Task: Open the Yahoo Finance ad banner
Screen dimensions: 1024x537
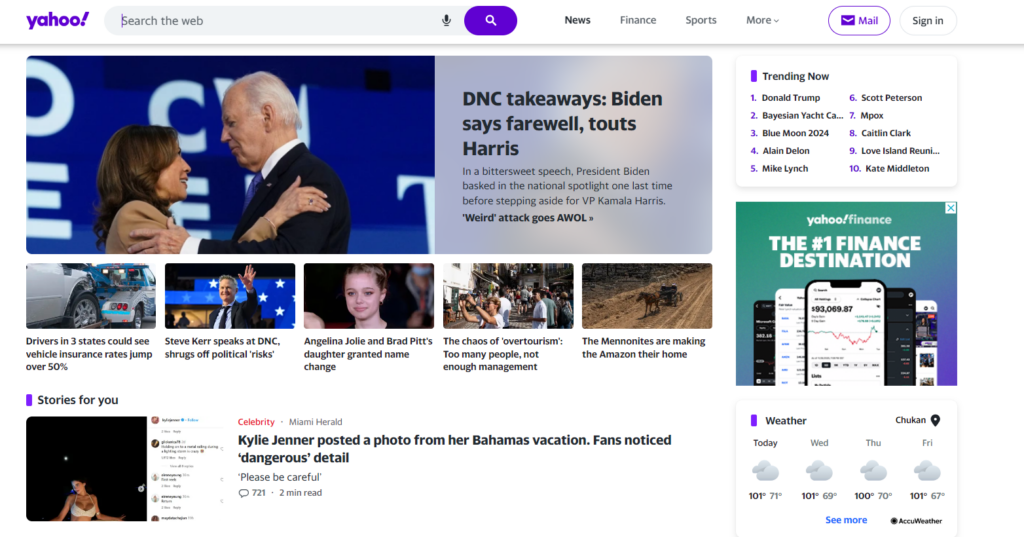Action: 846,293
